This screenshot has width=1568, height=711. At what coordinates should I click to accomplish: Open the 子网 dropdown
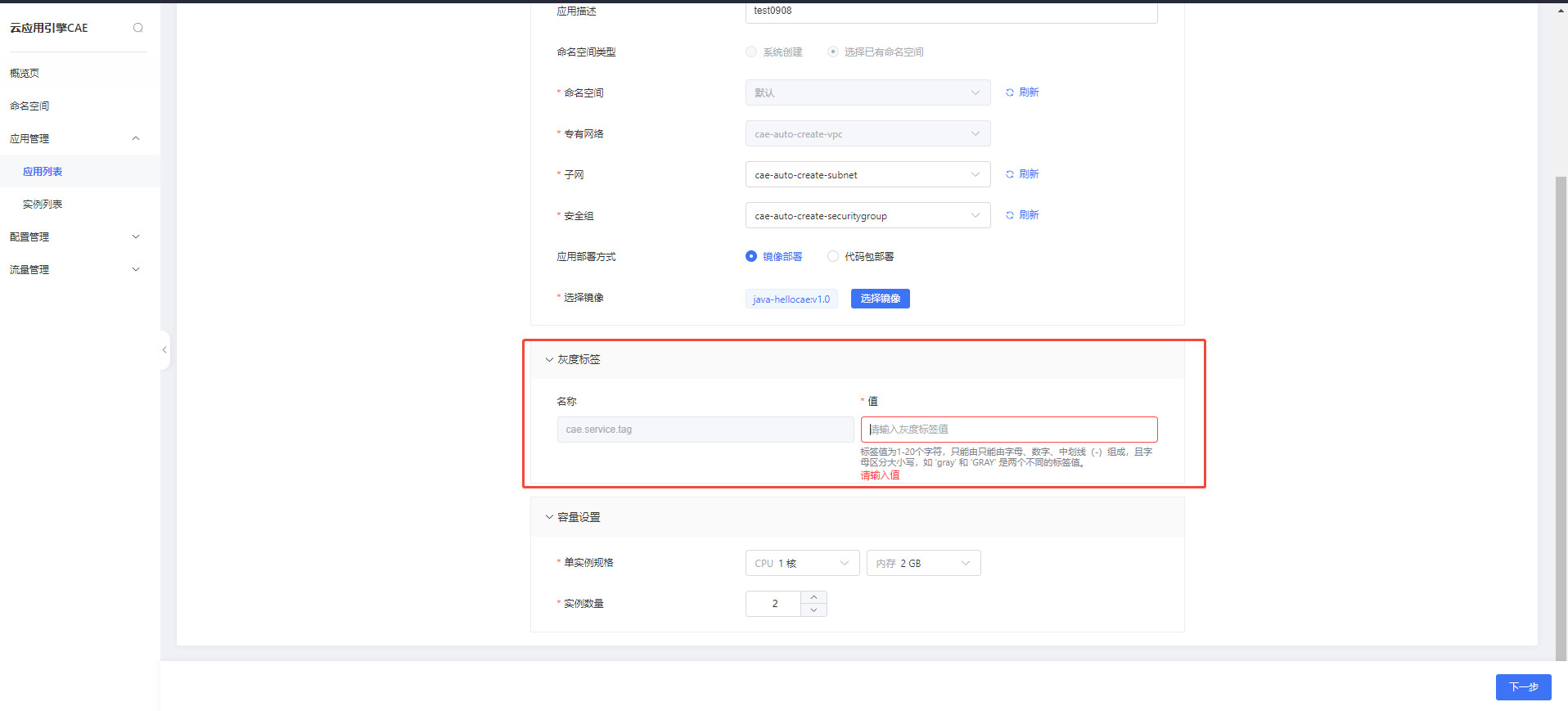click(x=867, y=174)
